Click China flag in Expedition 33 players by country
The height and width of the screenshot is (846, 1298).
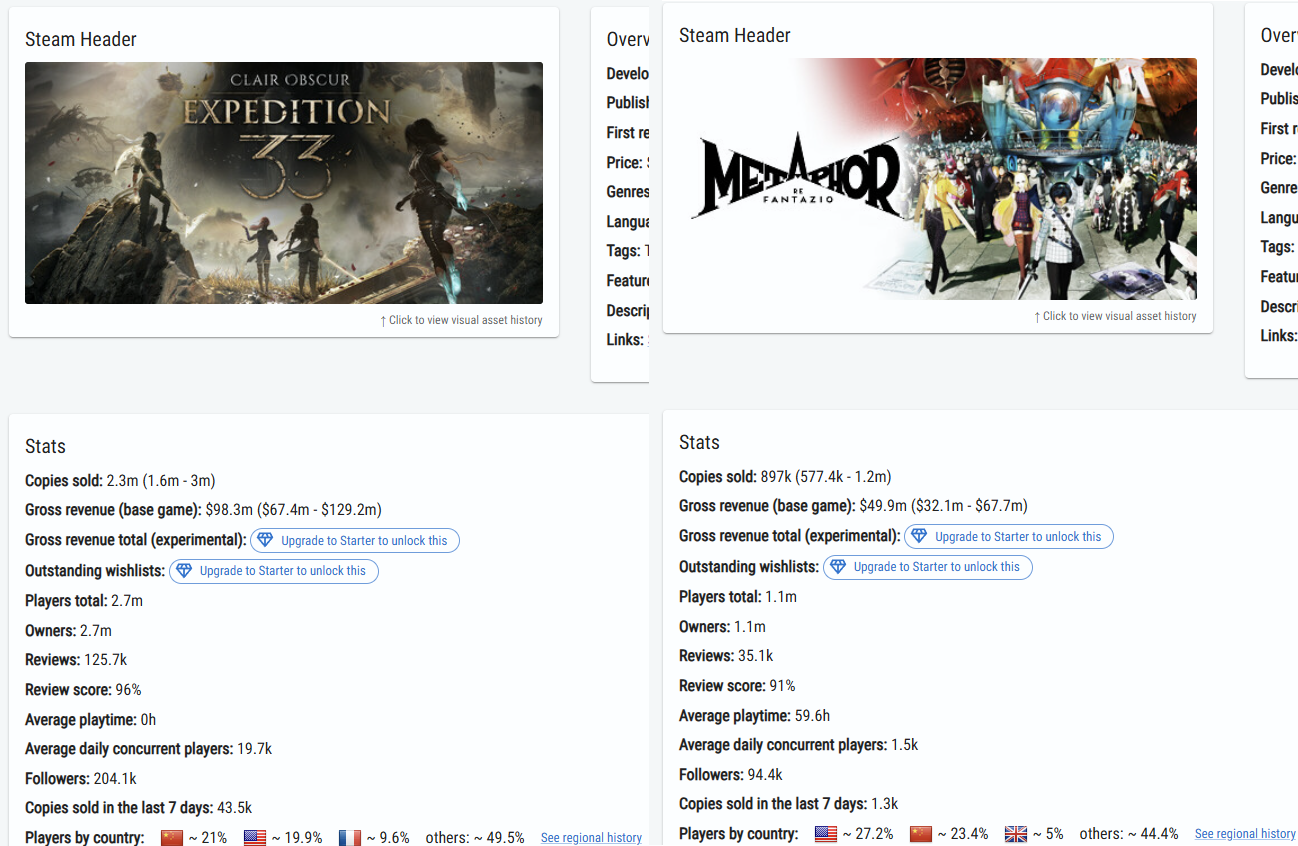point(172,838)
